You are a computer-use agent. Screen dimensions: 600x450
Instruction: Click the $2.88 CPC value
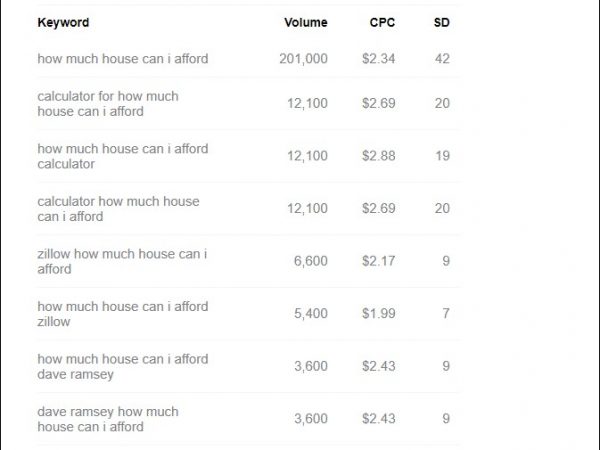(379, 156)
